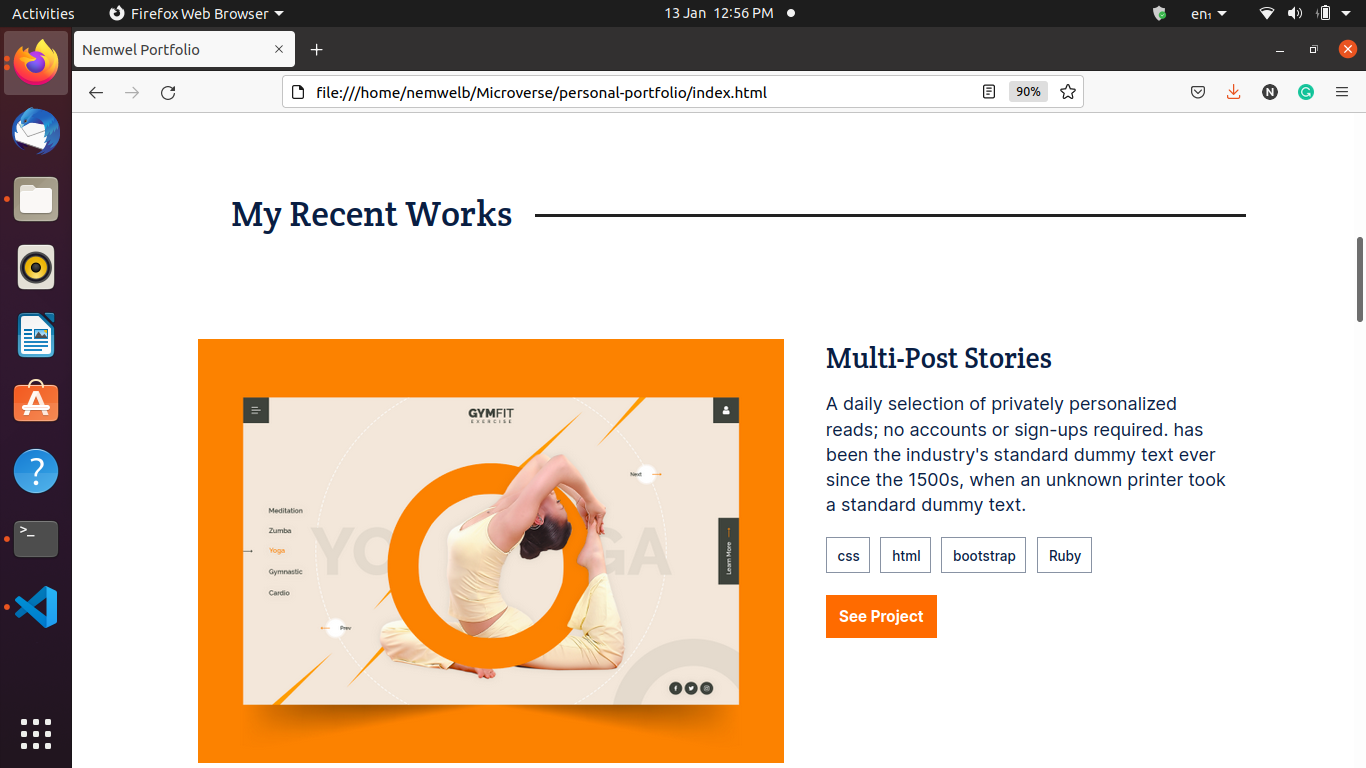This screenshot has height=768, width=1366.
Task: Click the My Recent Works heading
Action: pyautogui.click(x=372, y=214)
